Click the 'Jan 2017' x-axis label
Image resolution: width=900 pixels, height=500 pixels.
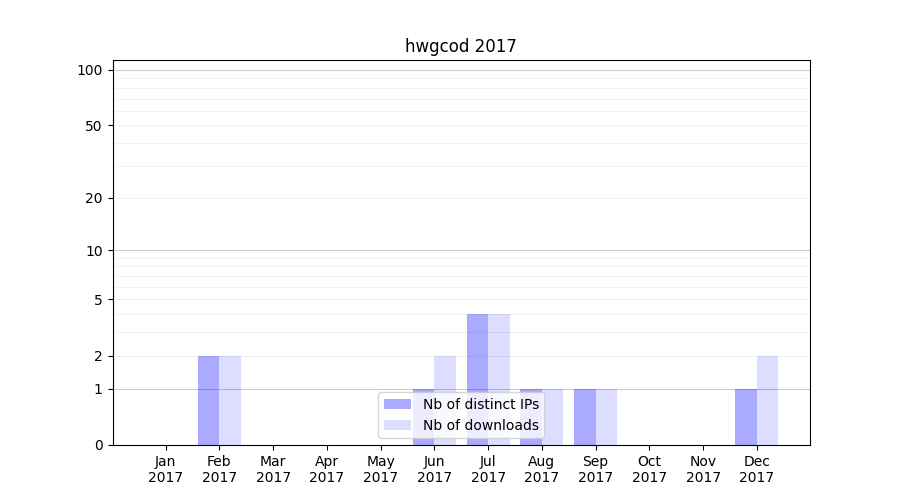[x=166, y=469]
